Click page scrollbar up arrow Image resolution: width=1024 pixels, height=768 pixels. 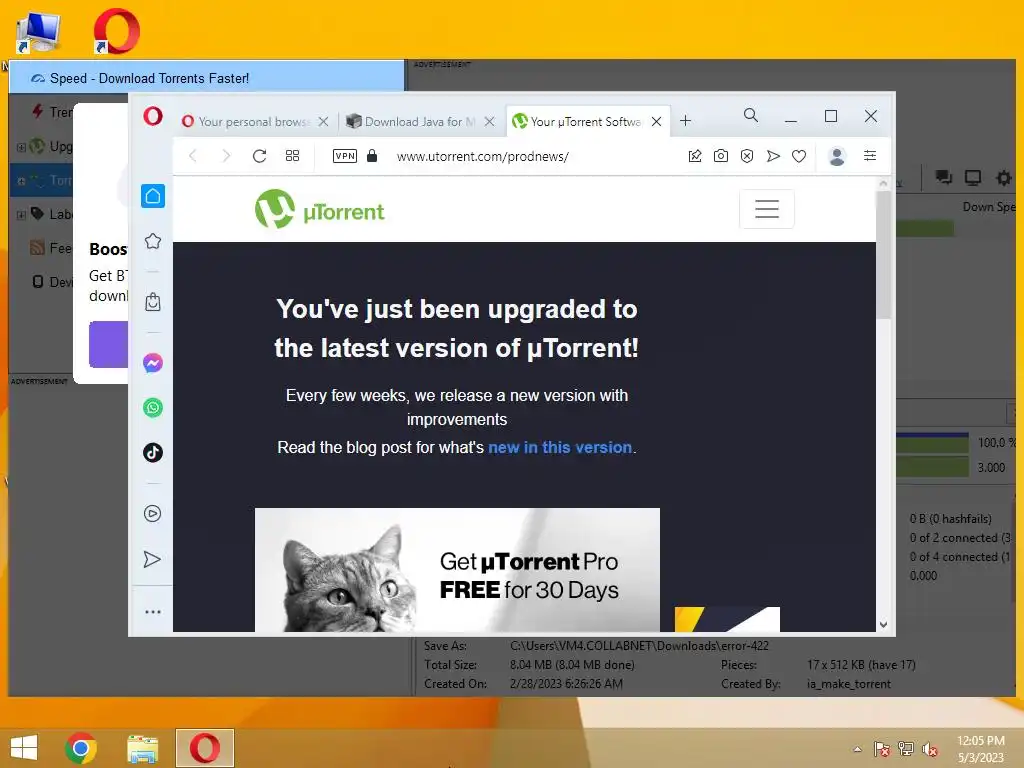pyautogui.click(x=884, y=184)
